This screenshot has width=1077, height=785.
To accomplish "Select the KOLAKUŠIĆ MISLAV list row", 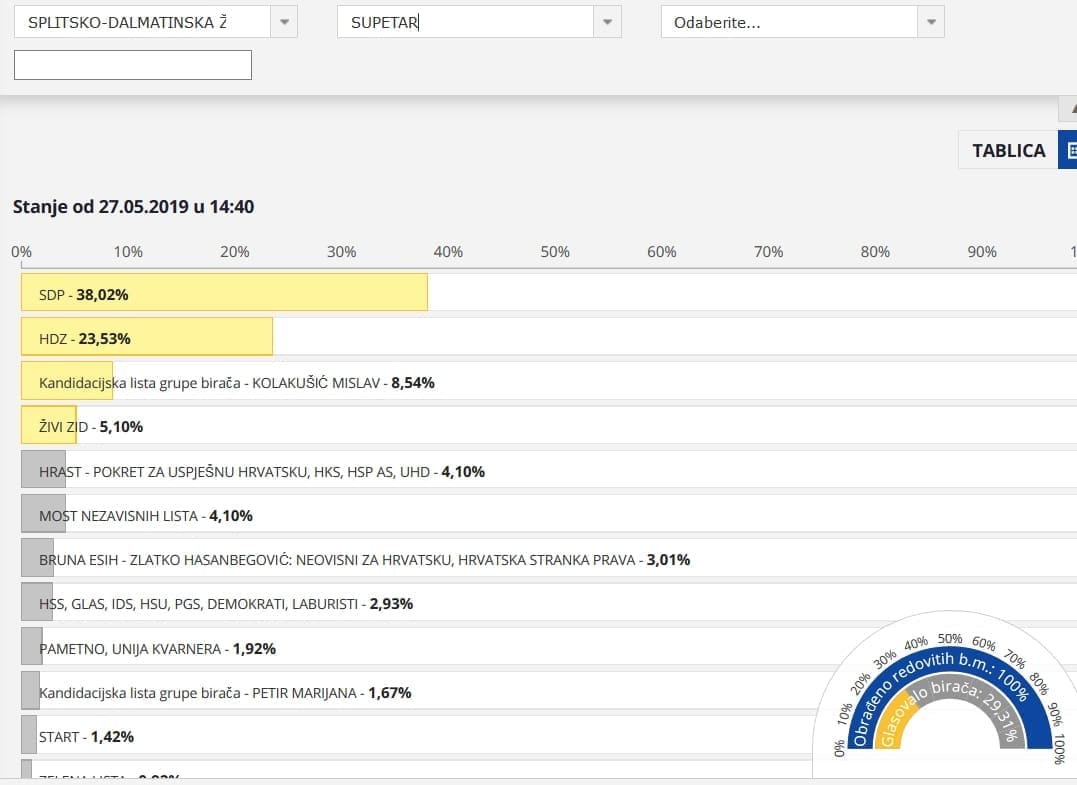I will [236, 383].
